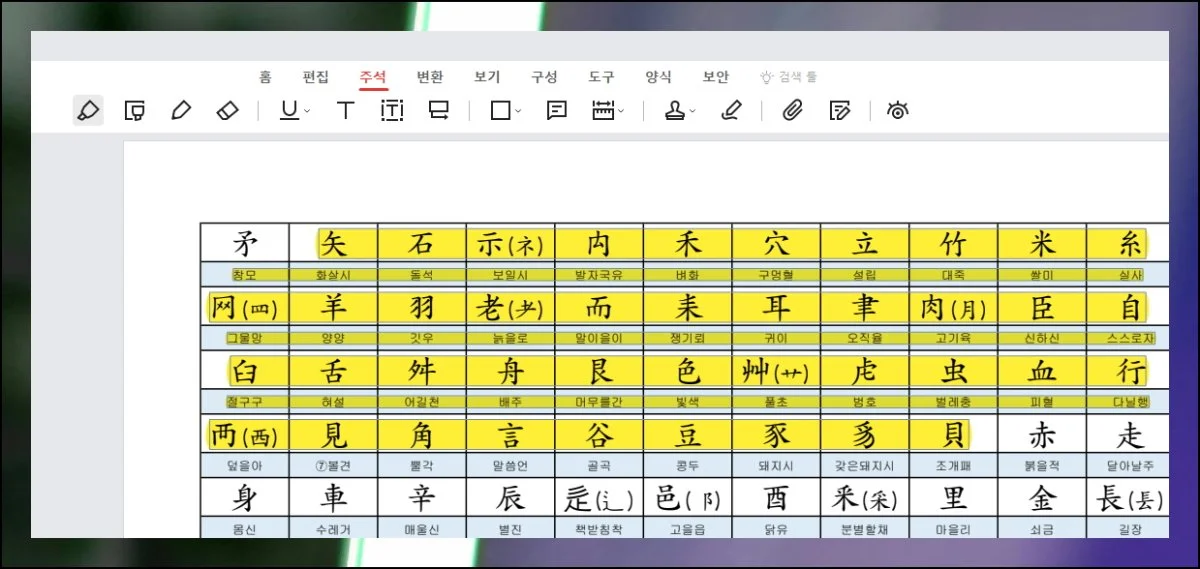The height and width of the screenshot is (569, 1200).
Task: Switch to the 편집 tab
Action: [316, 77]
